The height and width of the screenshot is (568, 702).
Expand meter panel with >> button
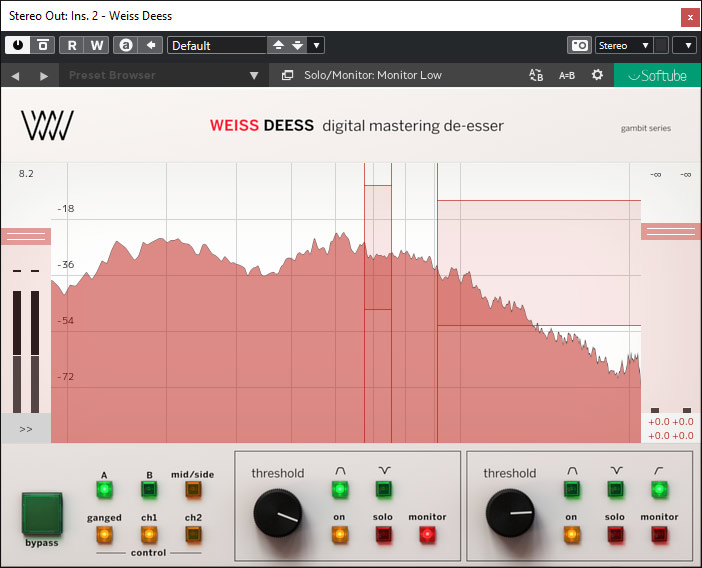(x=25, y=429)
